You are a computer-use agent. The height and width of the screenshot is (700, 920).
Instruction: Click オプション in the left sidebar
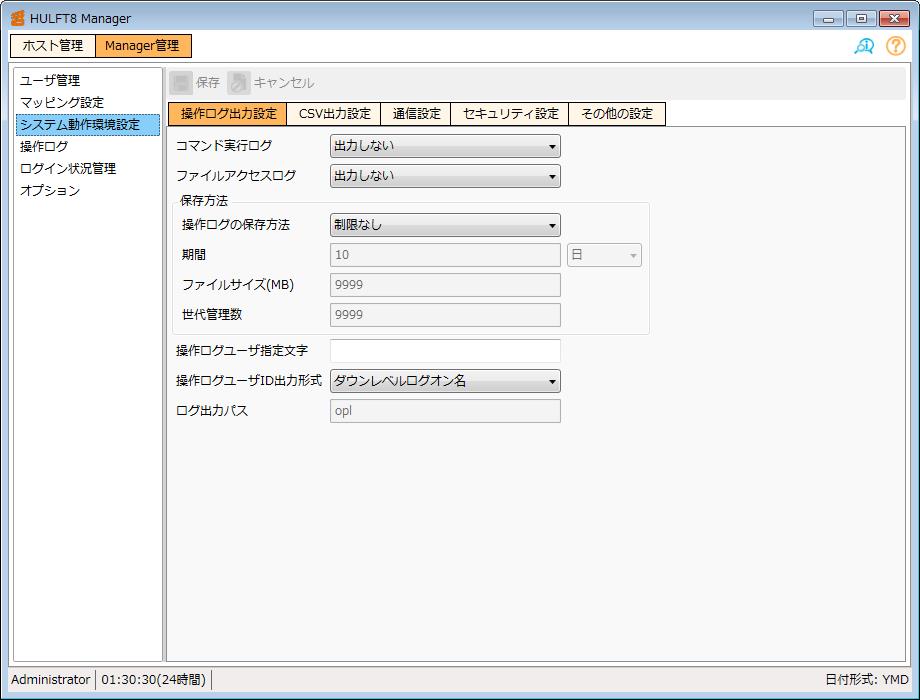(50, 191)
